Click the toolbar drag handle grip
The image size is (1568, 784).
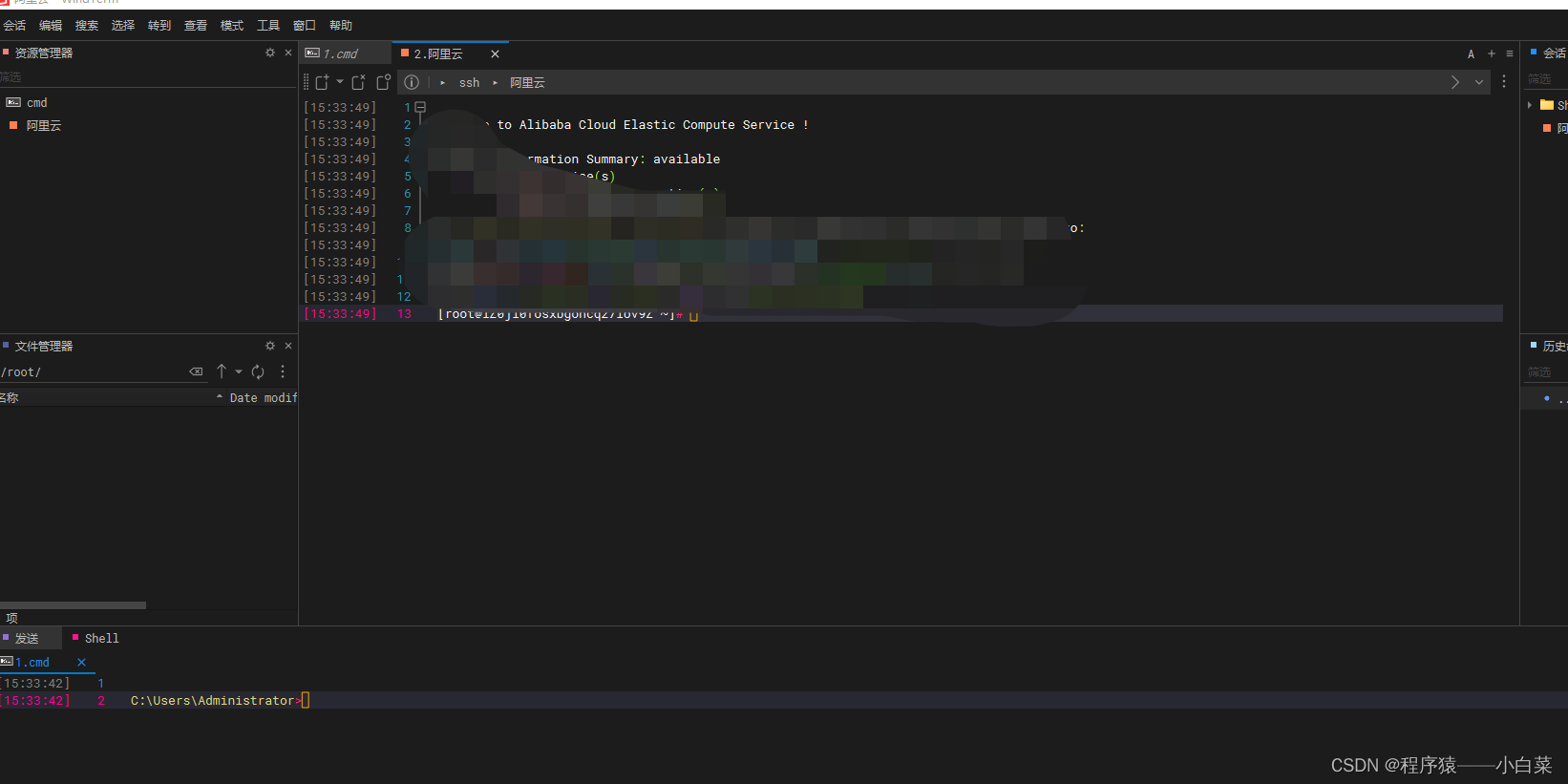point(307,82)
